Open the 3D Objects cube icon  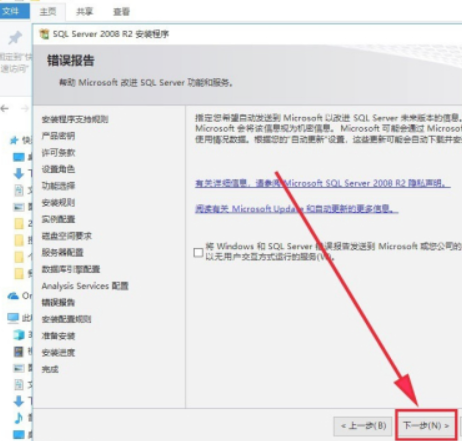(x=19, y=335)
